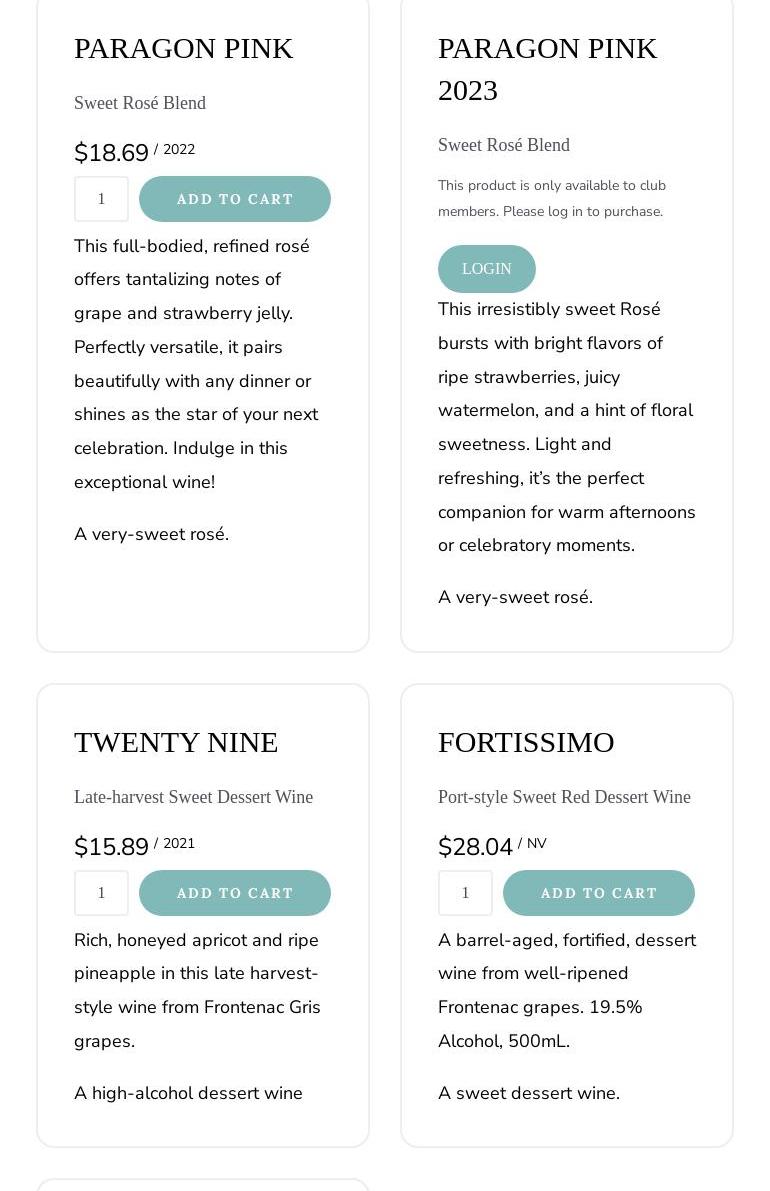Click Sweet Rosé Blend under Paragon Pink 2023
Image resolution: width=770 pixels, height=1191 pixels.
tap(504, 145)
